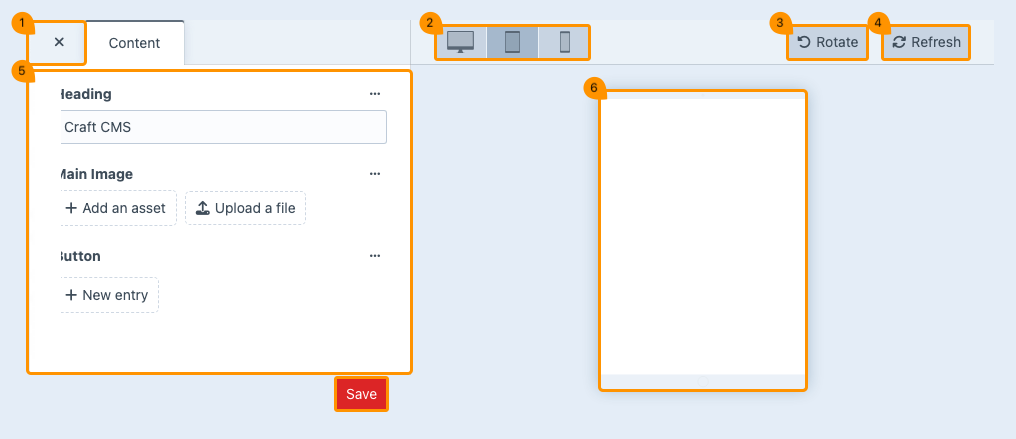Click Upload a file button
1016x439 pixels.
245,208
